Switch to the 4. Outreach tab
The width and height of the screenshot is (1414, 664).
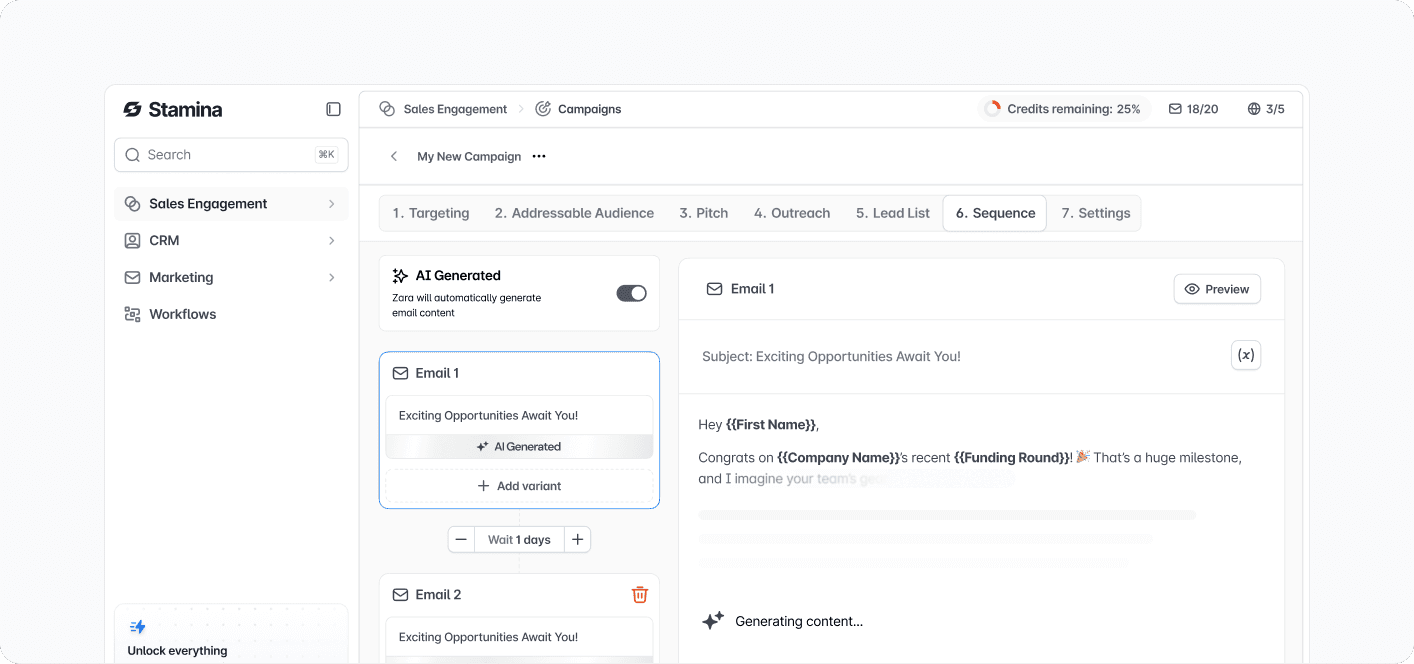tap(792, 214)
